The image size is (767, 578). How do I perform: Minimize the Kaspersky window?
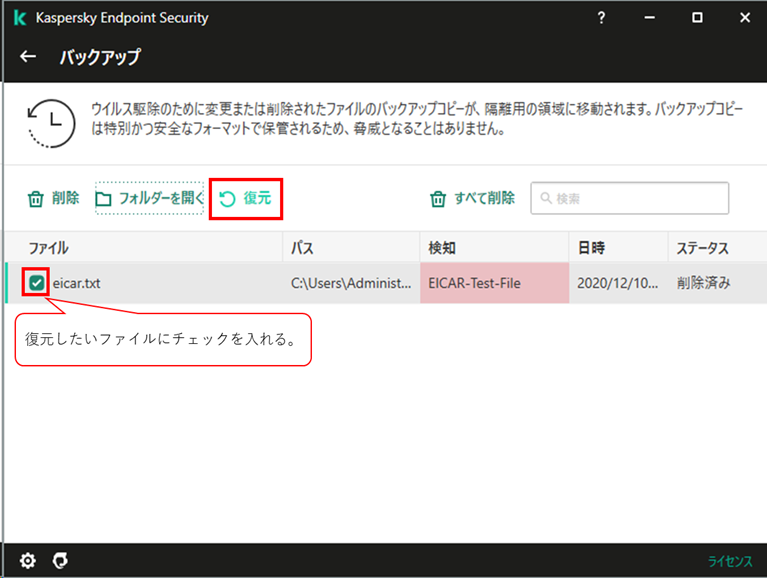(650, 18)
